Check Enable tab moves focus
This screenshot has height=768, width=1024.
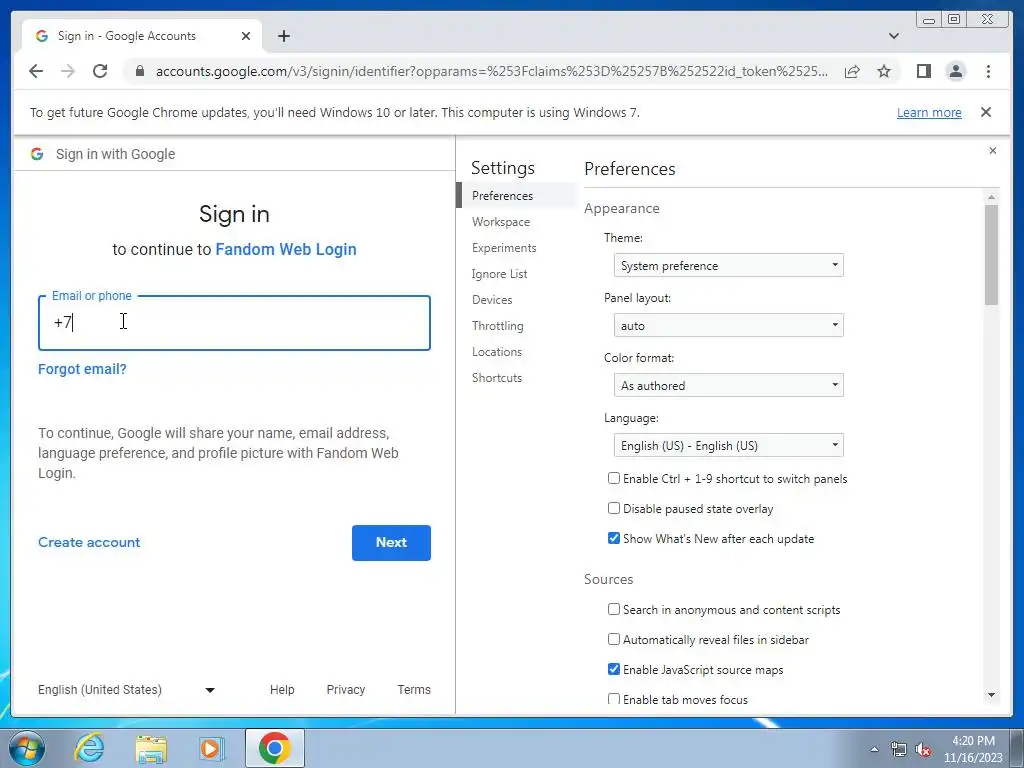click(613, 699)
